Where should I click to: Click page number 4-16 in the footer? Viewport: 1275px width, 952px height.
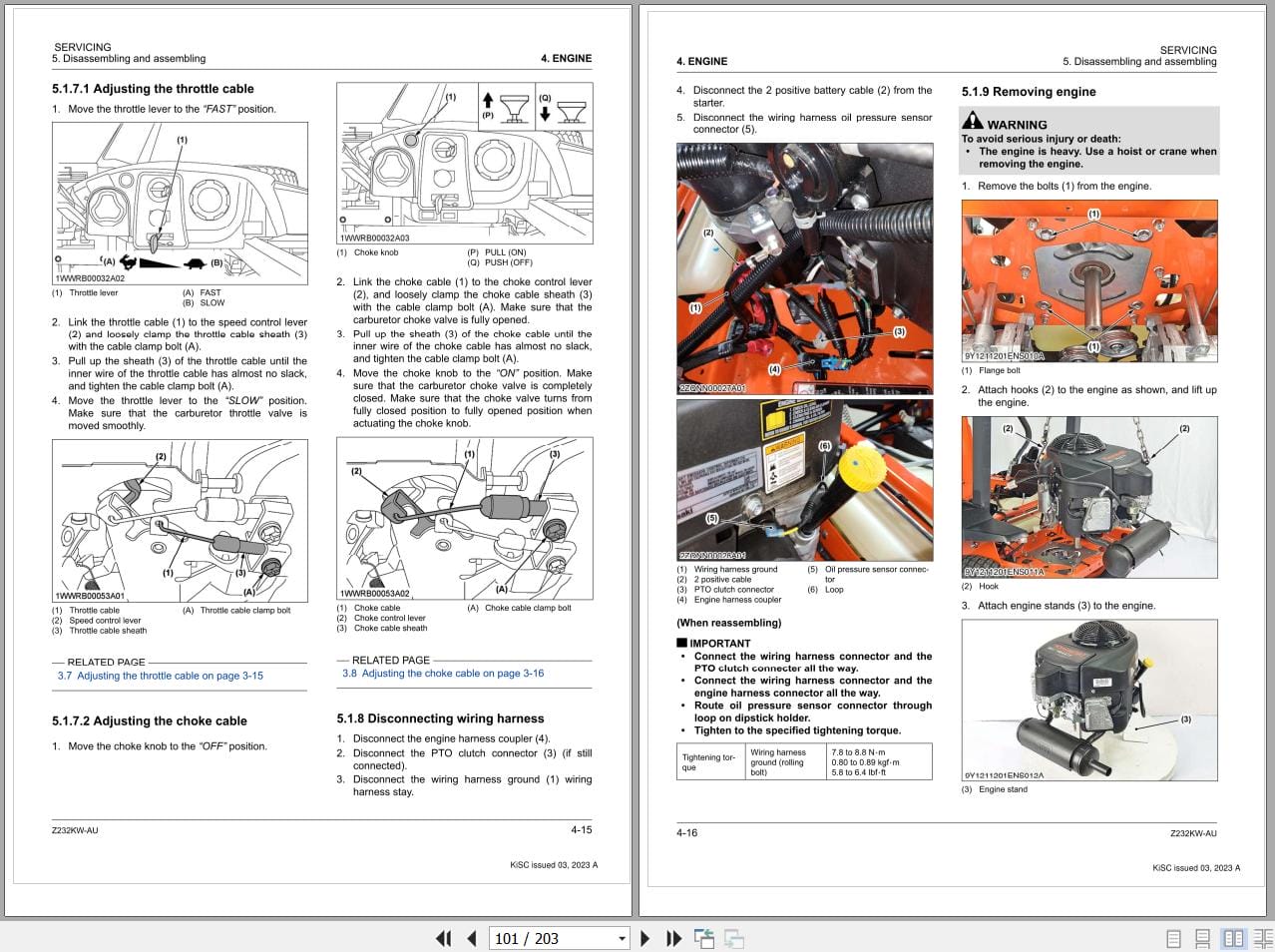(x=687, y=832)
